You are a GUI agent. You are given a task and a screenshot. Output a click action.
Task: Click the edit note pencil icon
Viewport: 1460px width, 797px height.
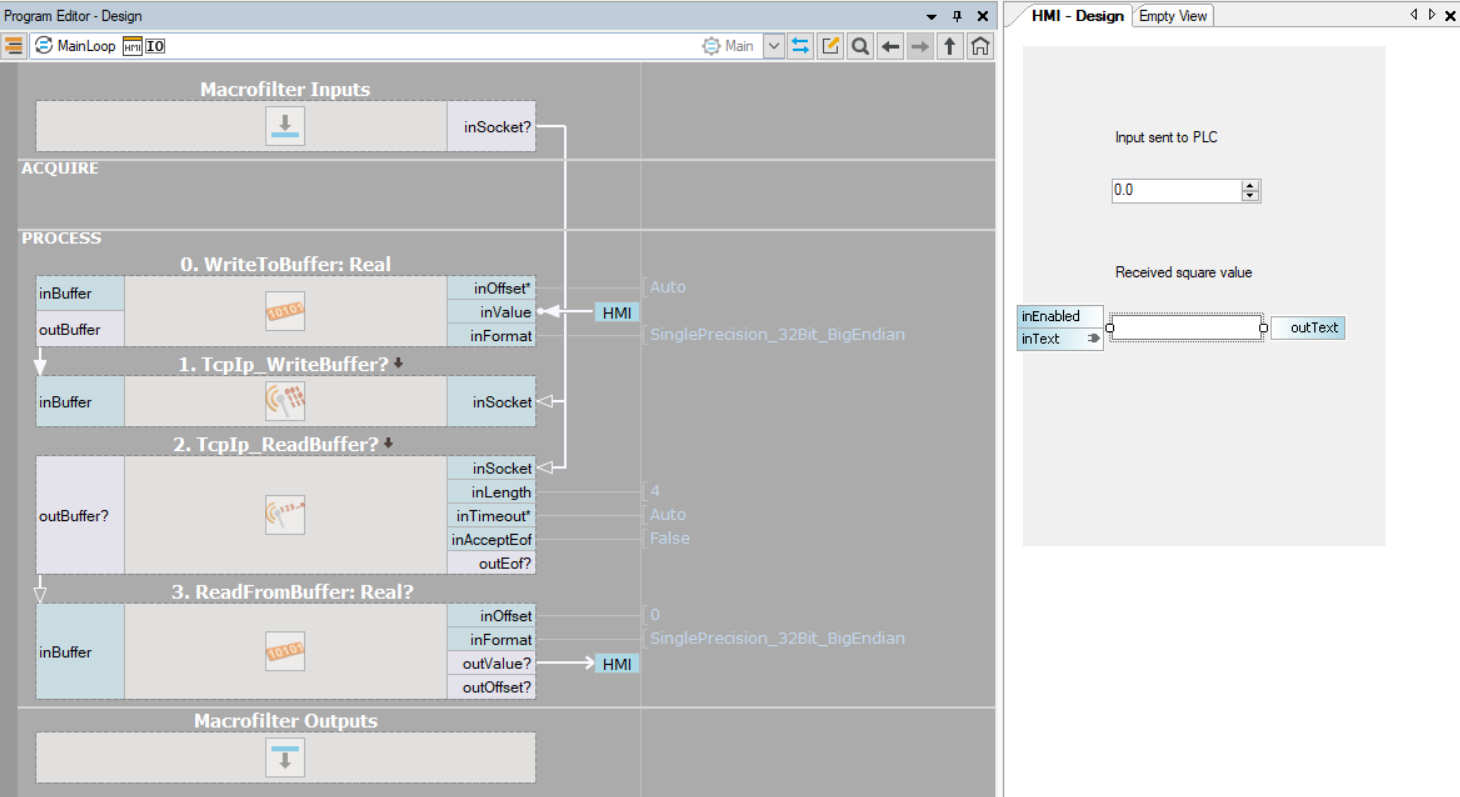830,46
